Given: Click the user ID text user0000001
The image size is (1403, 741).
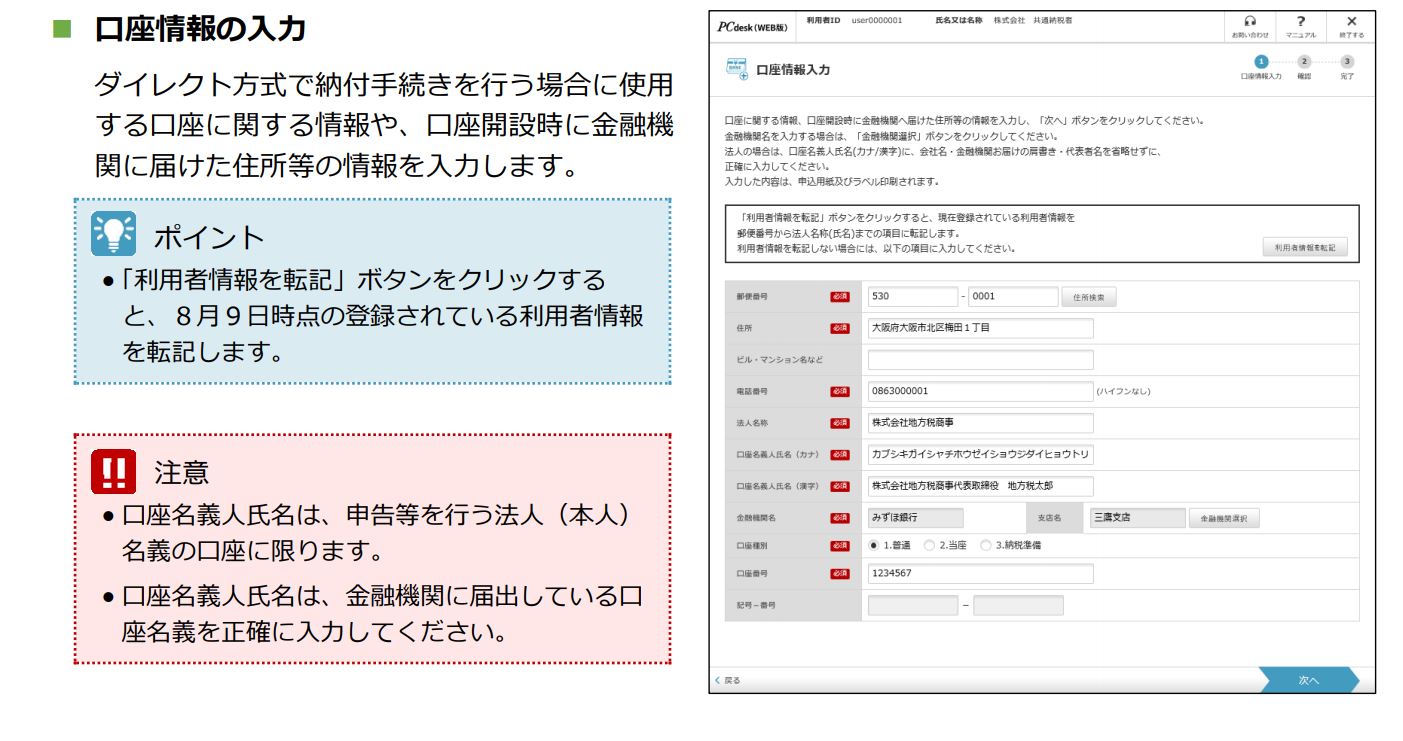Looking at the screenshot, I should coord(877,20).
